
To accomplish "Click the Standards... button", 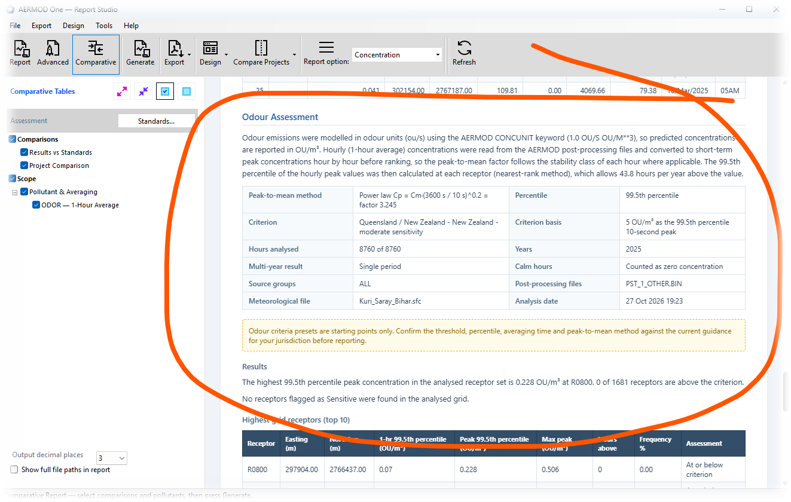I will tap(156, 121).
